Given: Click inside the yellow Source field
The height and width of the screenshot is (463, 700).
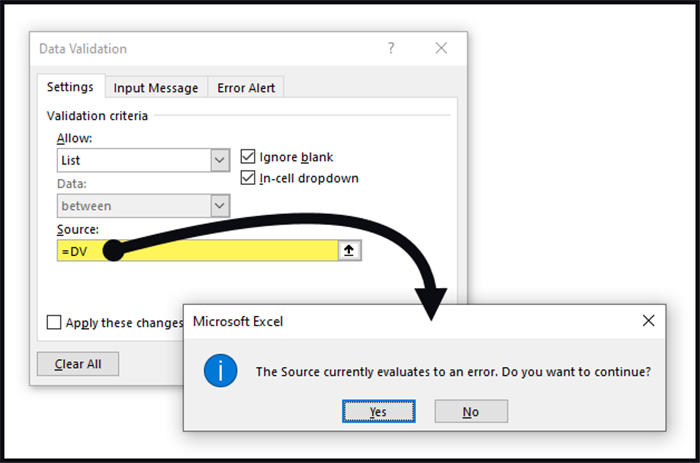Looking at the screenshot, I should point(230,252).
